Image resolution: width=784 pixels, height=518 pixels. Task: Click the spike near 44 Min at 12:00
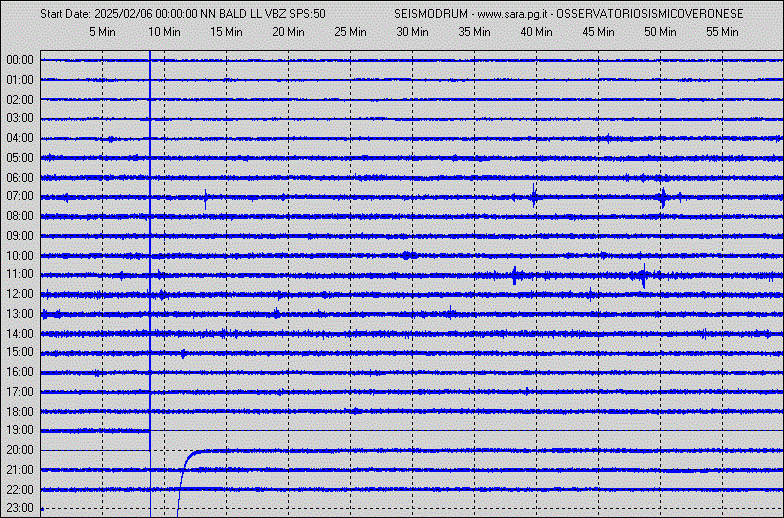click(x=591, y=294)
